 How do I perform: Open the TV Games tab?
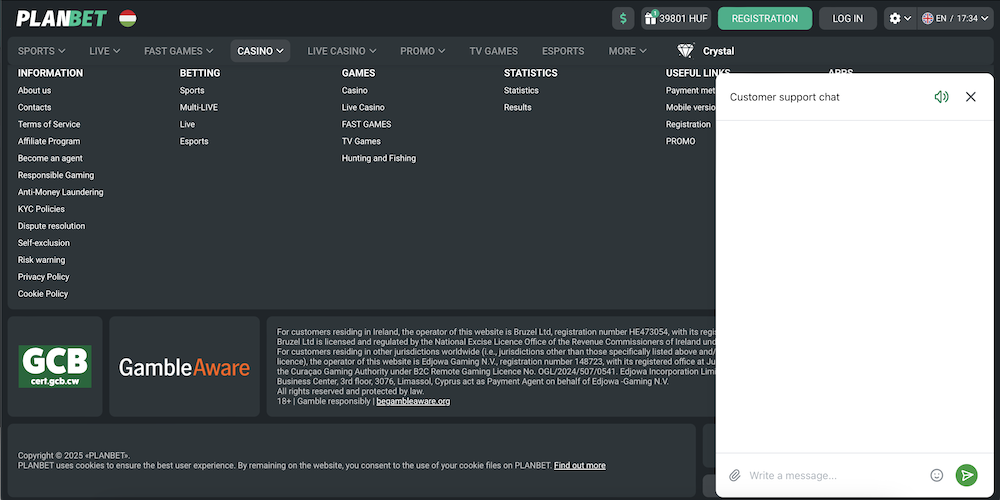pyautogui.click(x=494, y=51)
